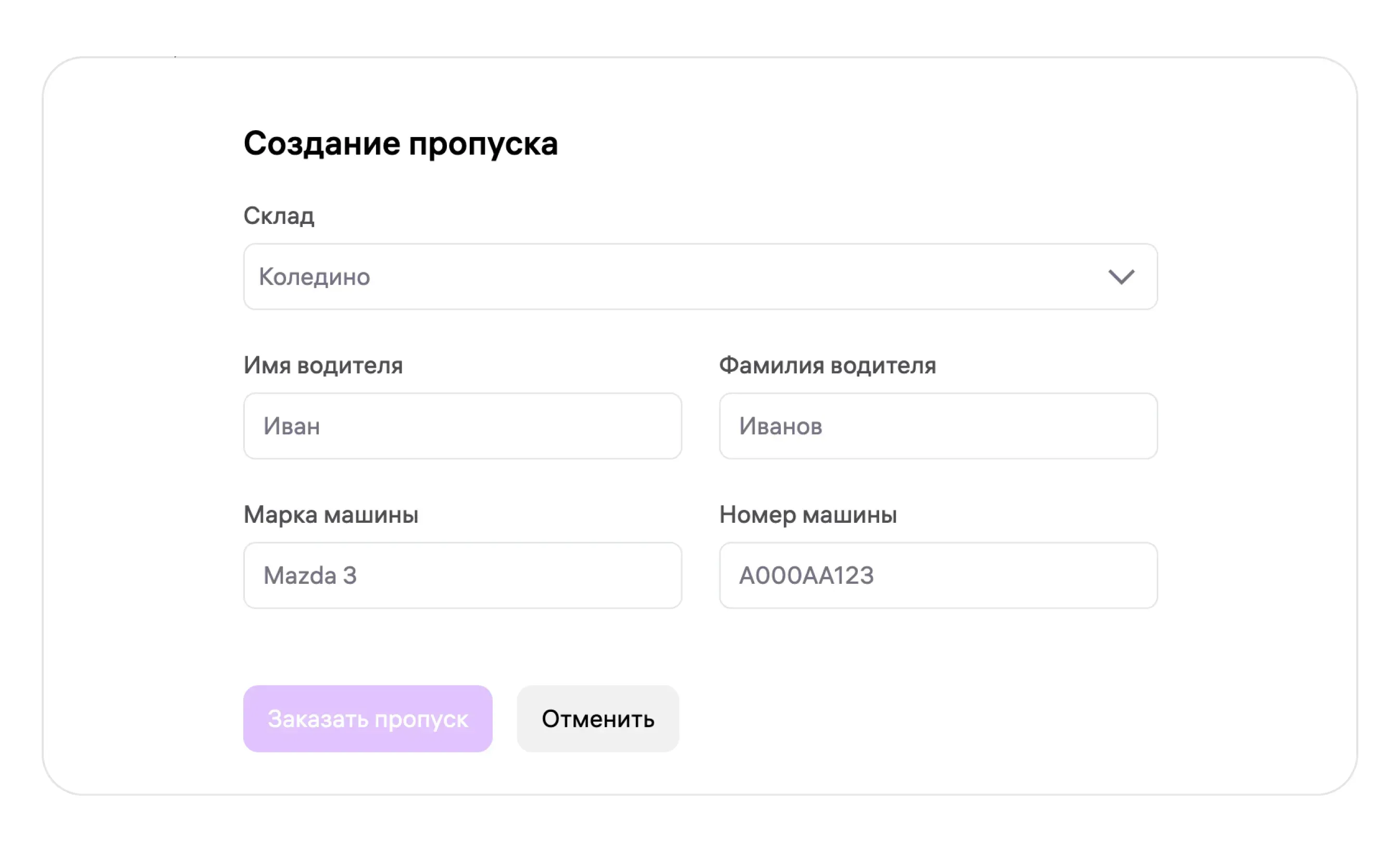
Task: Click the Имя водителя label
Action: tap(323, 365)
